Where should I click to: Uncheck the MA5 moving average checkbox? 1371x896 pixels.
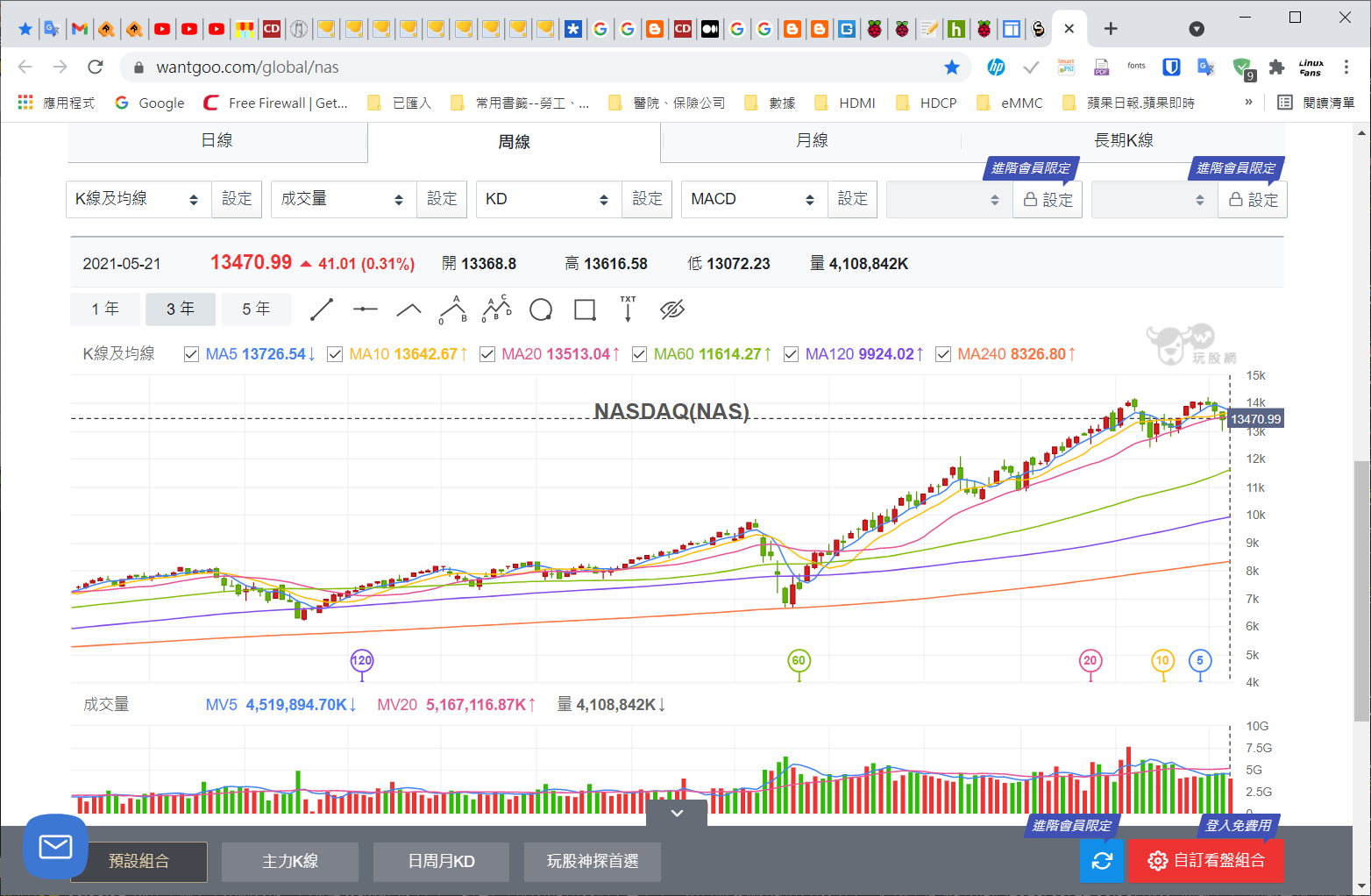[191, 354]
